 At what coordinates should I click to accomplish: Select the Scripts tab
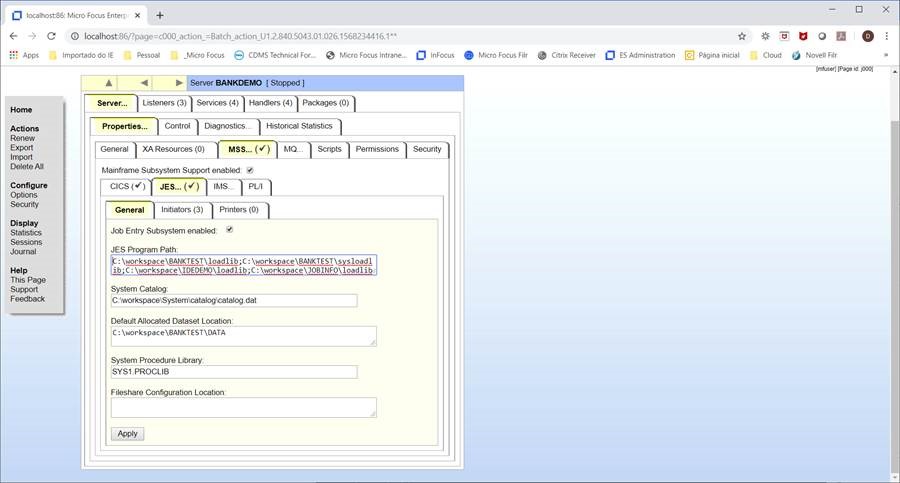click(329, 149)
